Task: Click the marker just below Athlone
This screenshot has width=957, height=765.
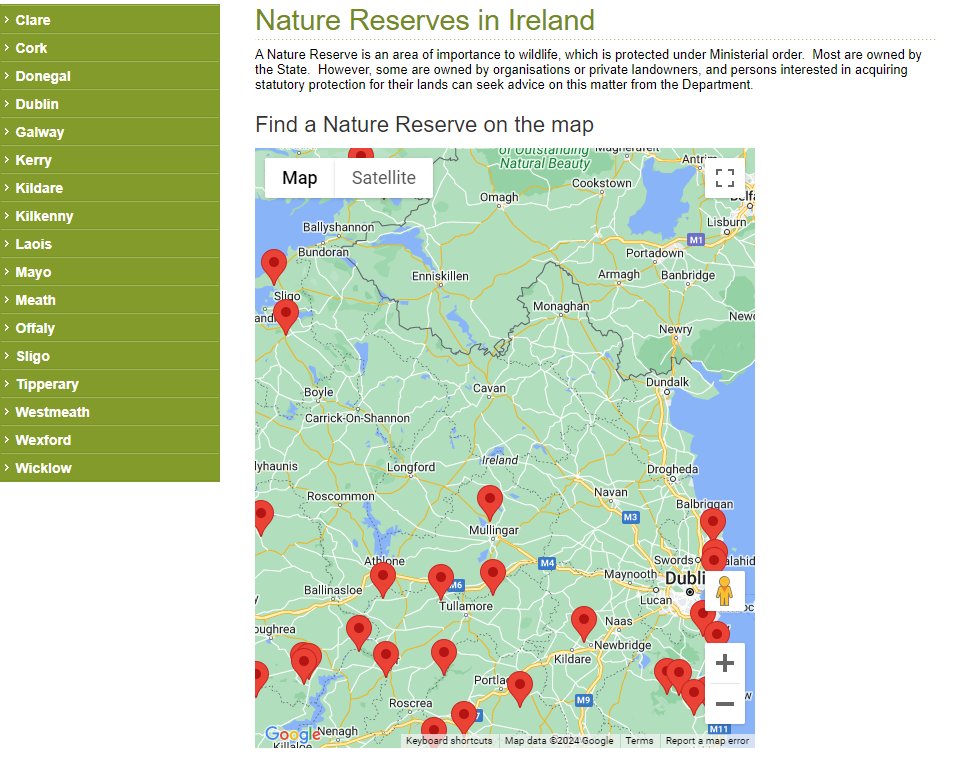Action: click(x=383, y=578)
